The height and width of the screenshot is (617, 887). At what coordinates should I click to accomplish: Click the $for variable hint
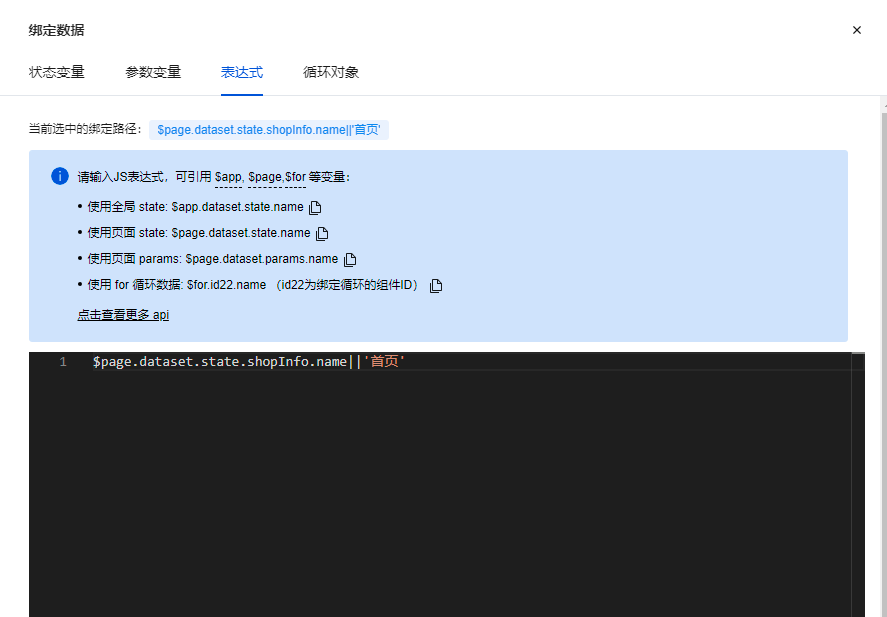[295, 177]
